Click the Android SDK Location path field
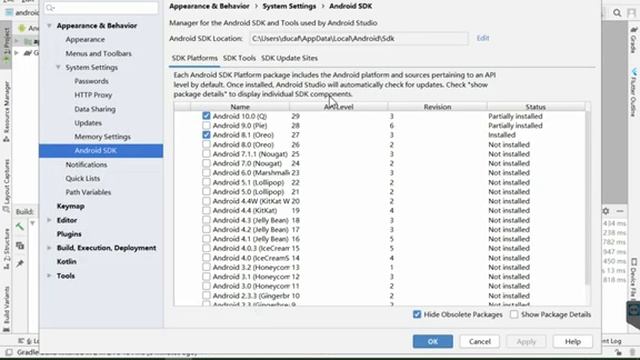 [359, 38]
